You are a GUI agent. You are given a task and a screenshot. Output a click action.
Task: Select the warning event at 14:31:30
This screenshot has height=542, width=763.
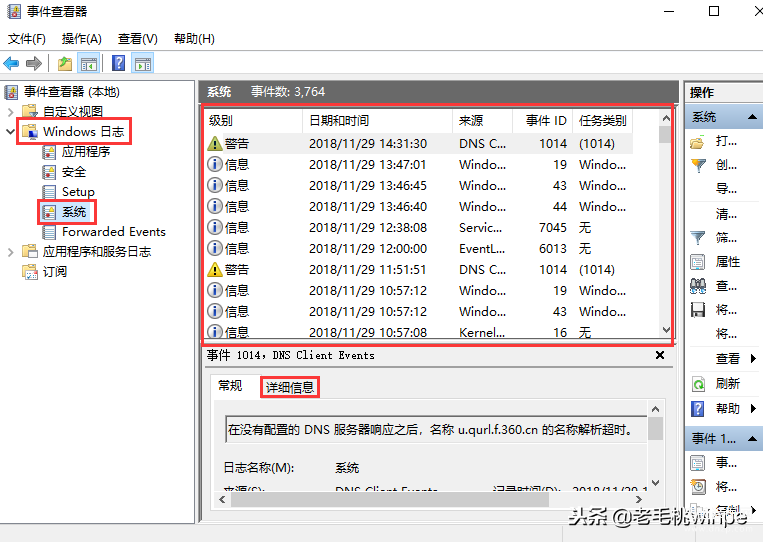pos(419,144)
